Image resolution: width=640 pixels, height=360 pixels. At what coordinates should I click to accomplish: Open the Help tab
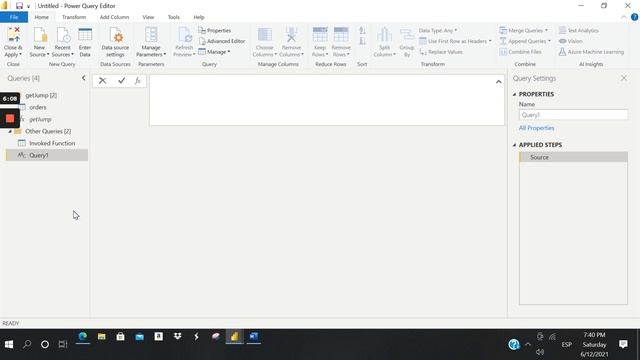199,17
